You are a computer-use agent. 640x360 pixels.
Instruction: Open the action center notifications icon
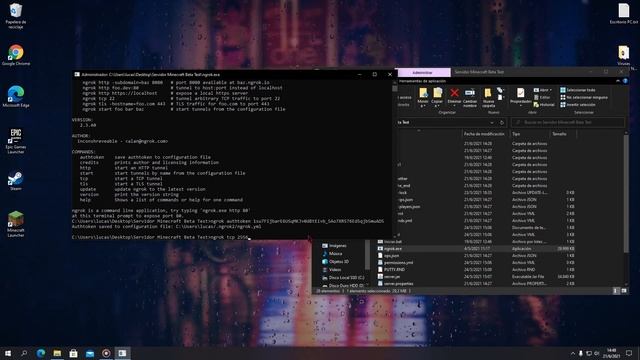[629, 353]
